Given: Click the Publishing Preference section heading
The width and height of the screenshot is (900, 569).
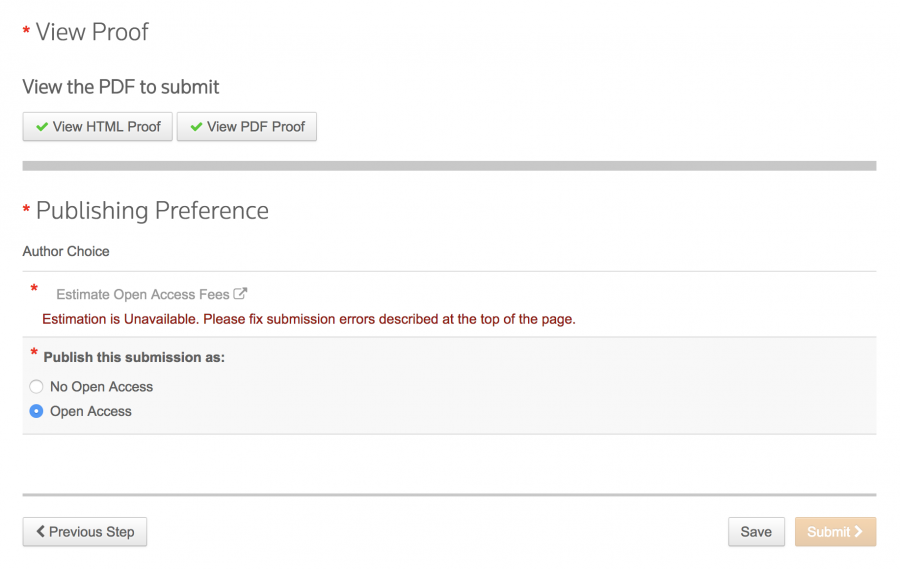Looking at the screenshot, I should click(x=152, y=211).
